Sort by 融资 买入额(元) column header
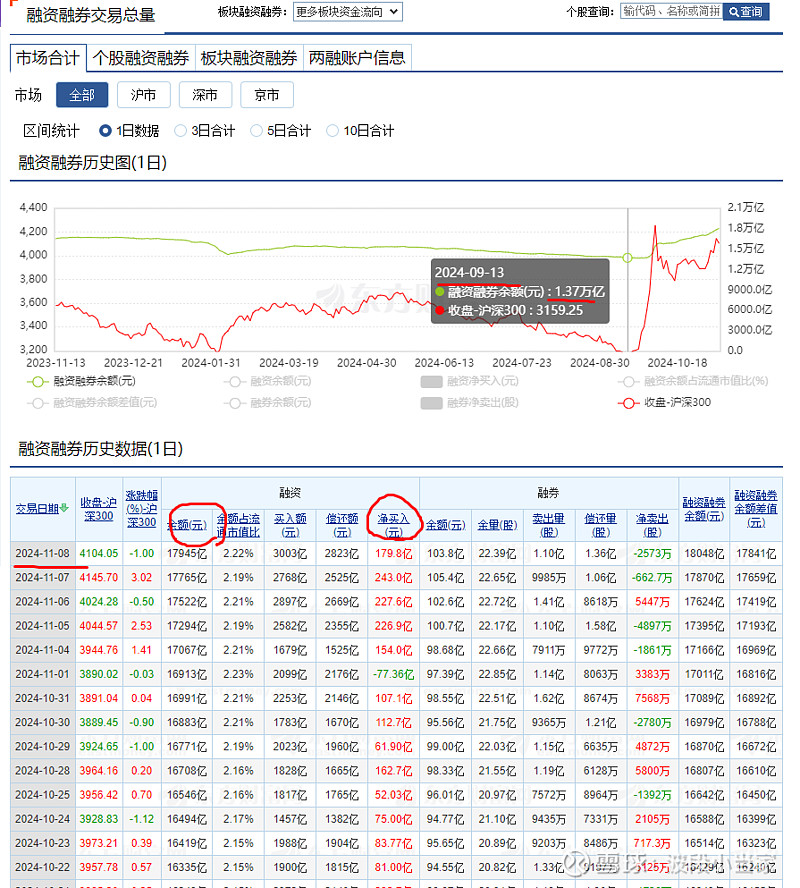The width and height of the screenshot is (800, 888). (x=290, y=525)
